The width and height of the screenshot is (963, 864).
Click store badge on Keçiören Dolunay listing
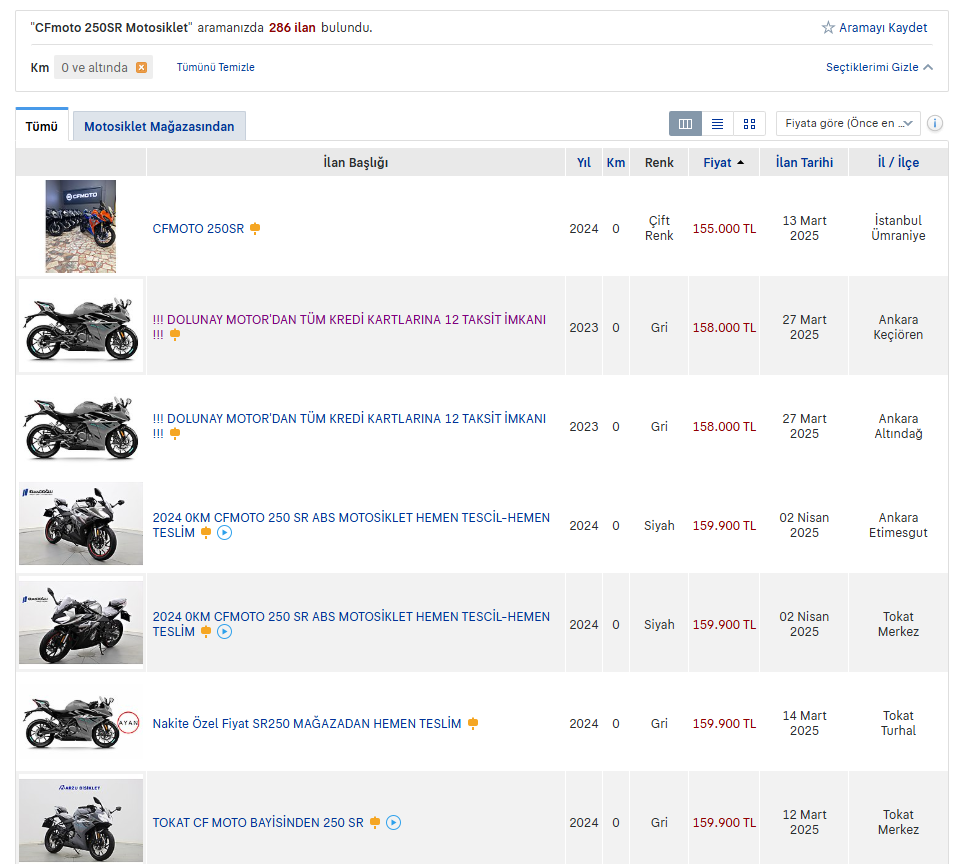(x=175, y=335)
